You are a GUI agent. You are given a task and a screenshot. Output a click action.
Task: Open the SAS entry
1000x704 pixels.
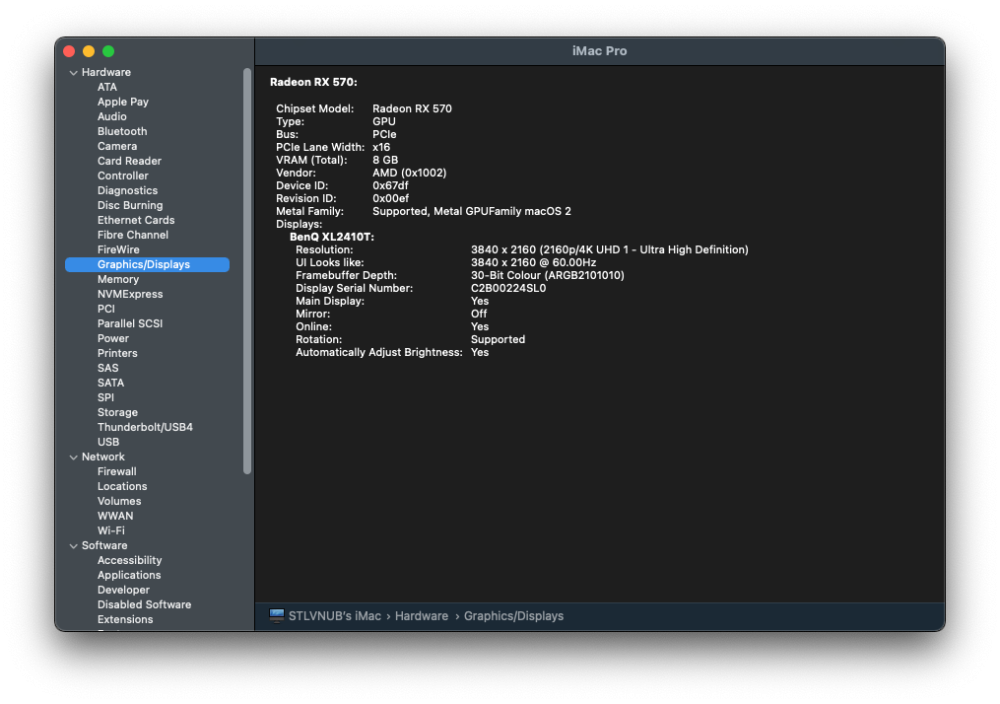pyautogui.click(x=108, y=367)
